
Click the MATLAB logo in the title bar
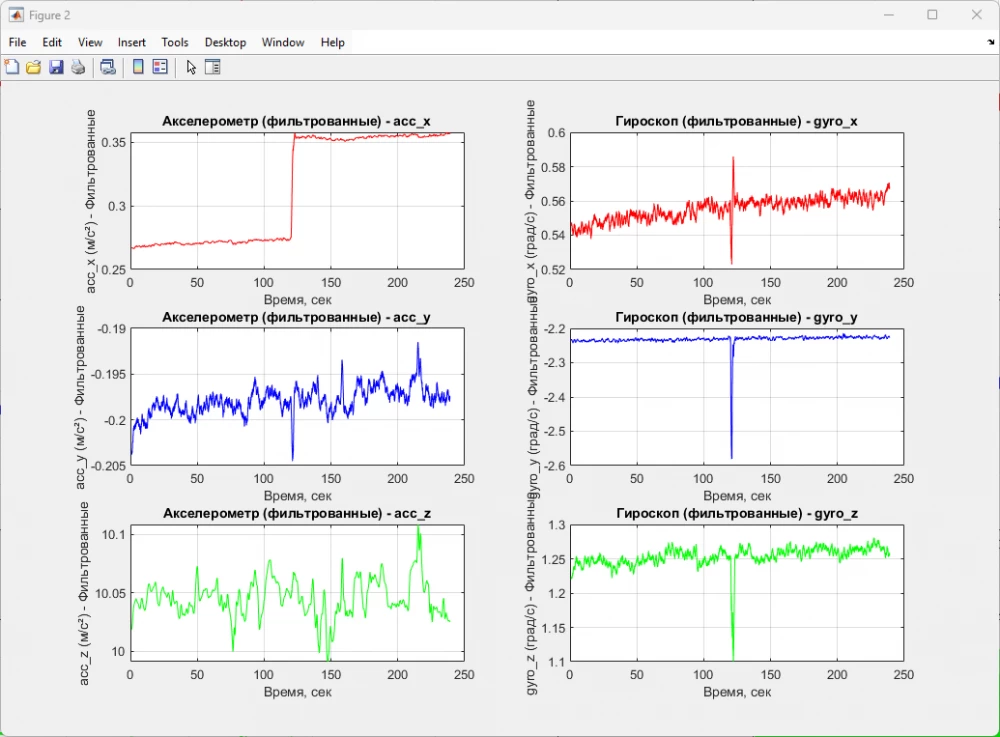pos(14,14)
